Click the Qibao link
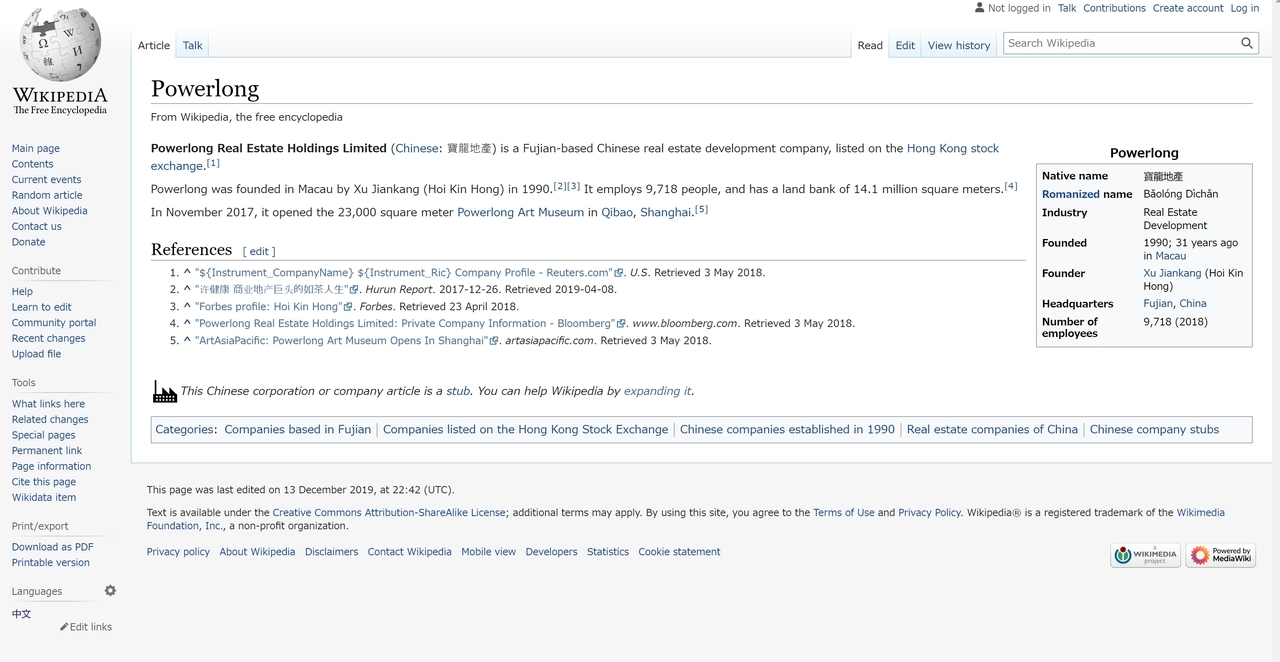1280x662 pixels. coord(617,212)
